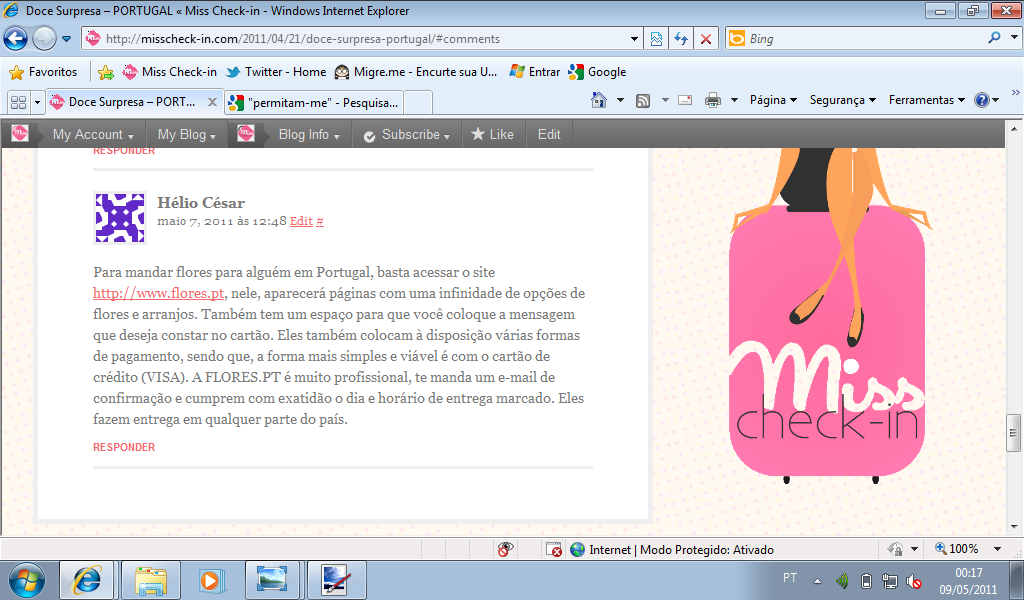Click the muted volume tray icon
Viewport: 1024px width, 600px height.
(913, 580)
